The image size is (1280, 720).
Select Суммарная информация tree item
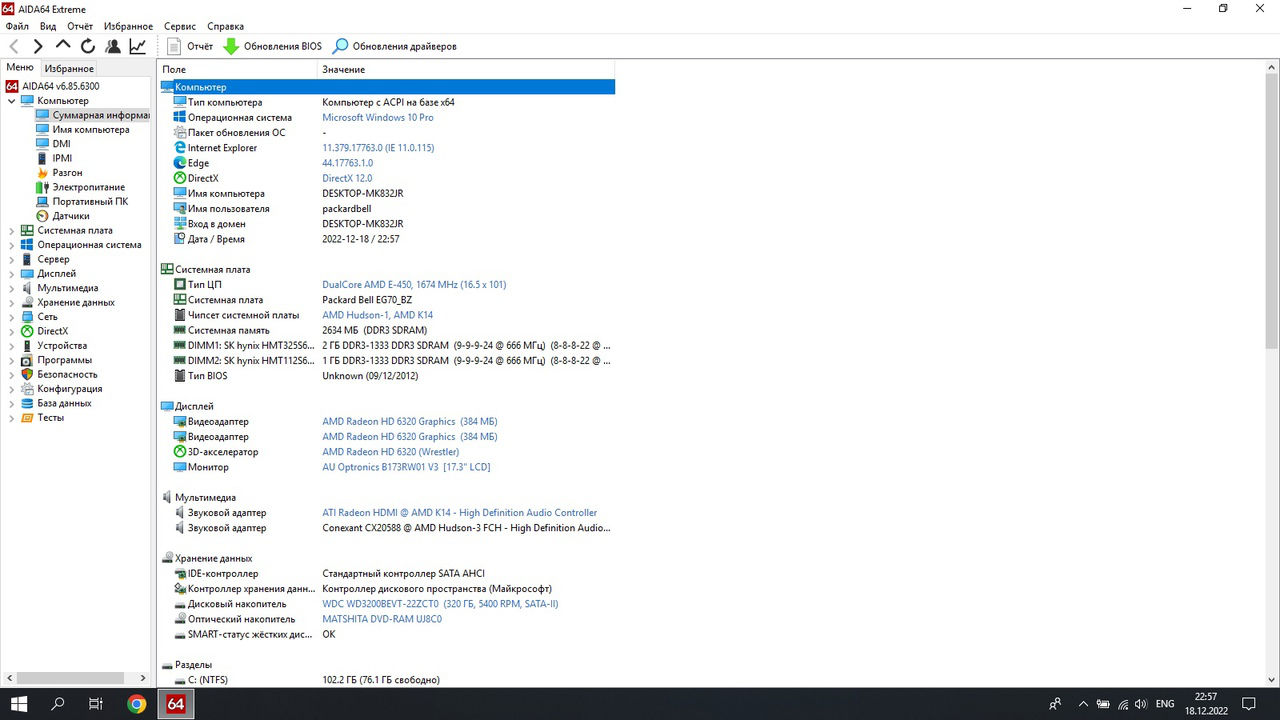click(x=93, y=115)
